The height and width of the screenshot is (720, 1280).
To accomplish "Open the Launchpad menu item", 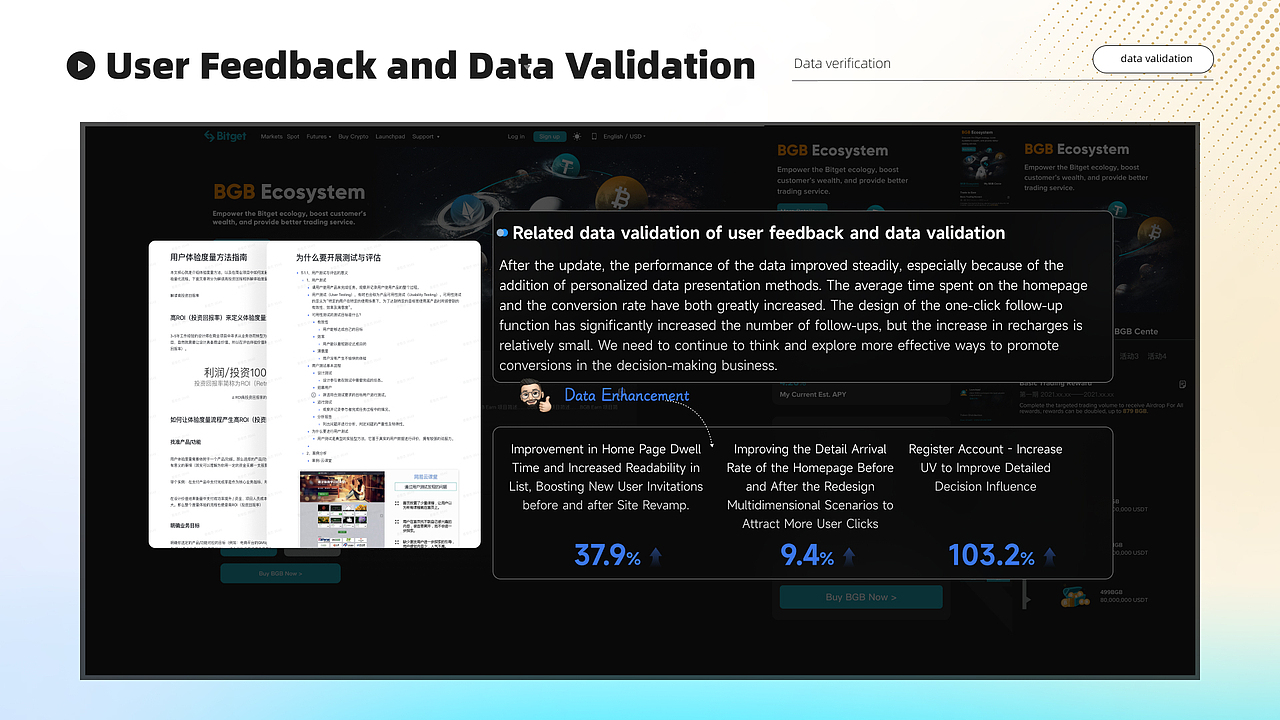I will (x=390, y=136).
